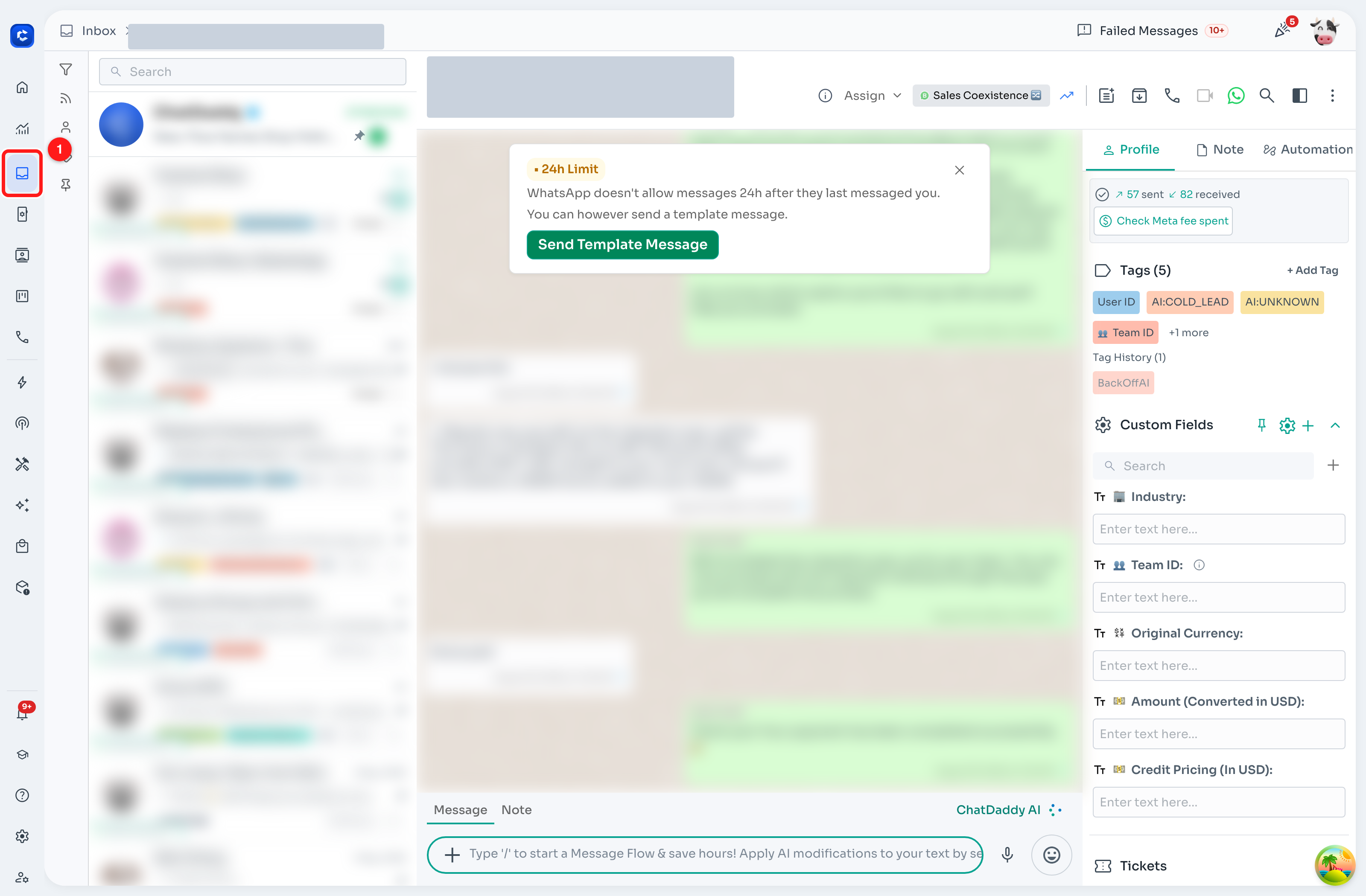Open the analytics chart sidebar icon
This screenshot has height=896, width=1366.
[22, 128]
